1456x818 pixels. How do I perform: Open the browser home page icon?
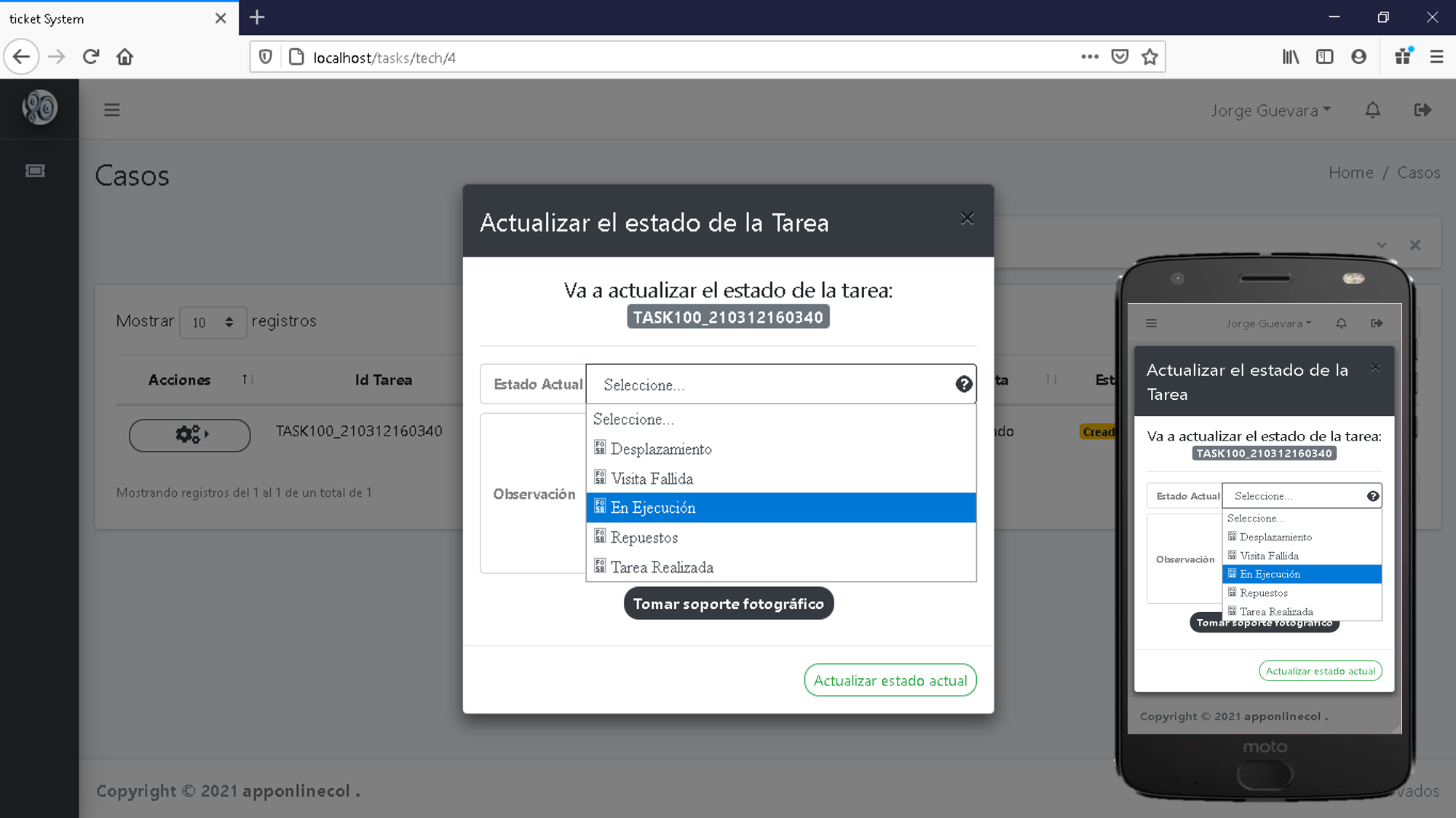tap(125, 57)
